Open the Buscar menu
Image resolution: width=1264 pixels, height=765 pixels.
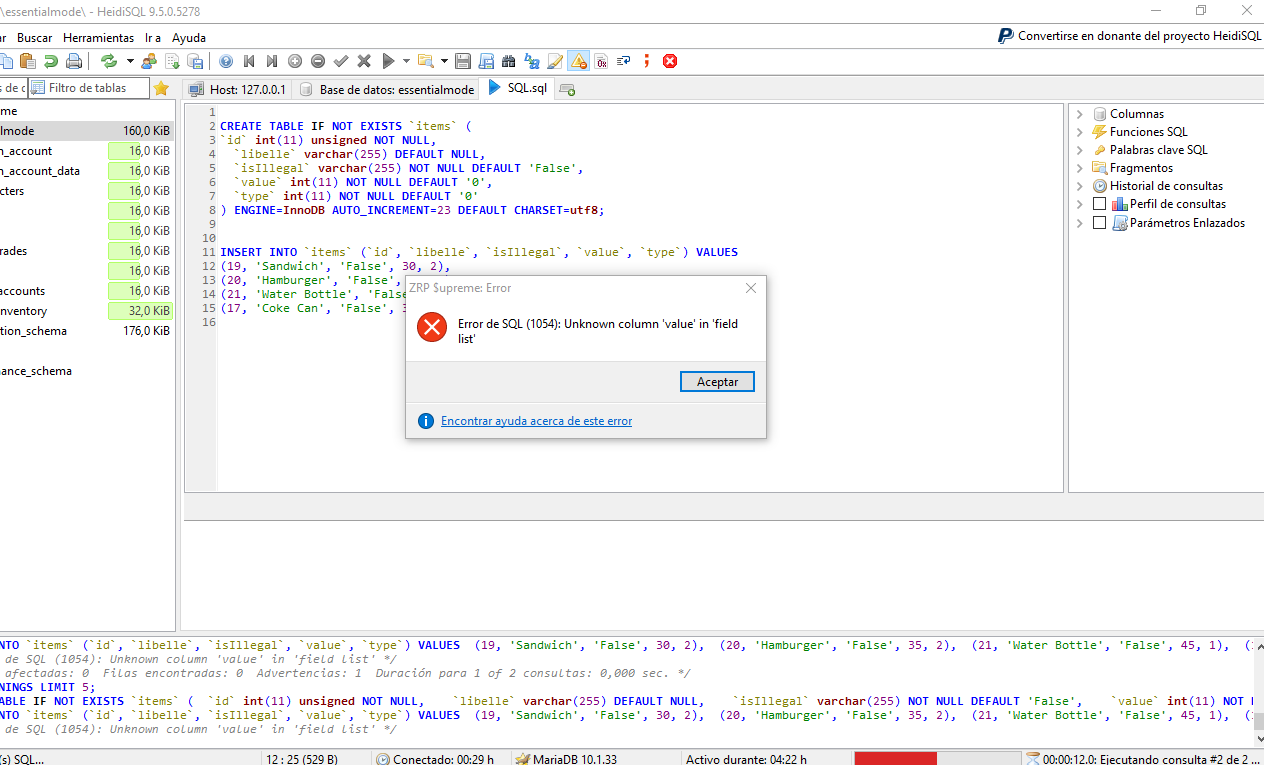coord(35,37)
